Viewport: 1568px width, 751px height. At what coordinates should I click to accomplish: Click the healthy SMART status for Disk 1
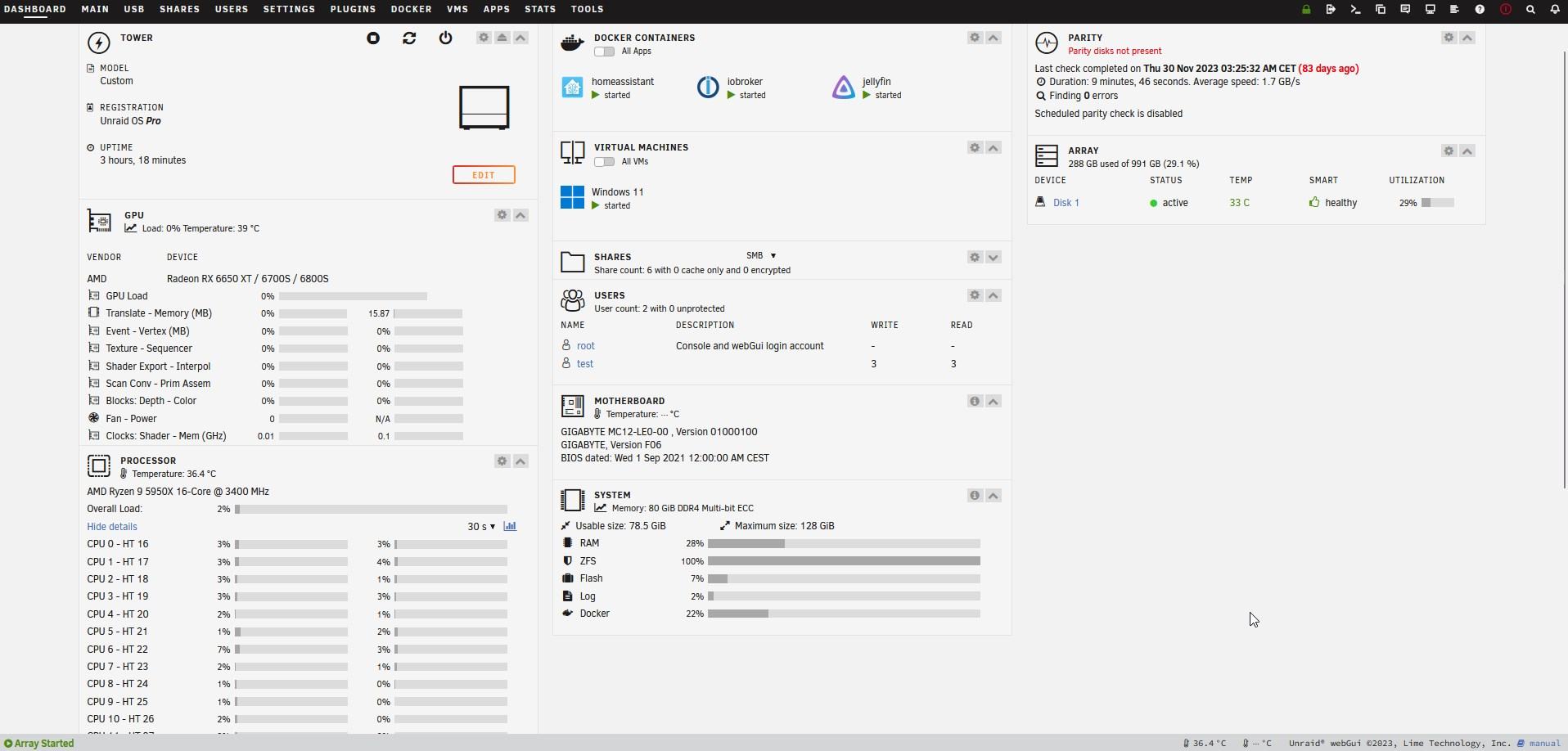pyautogui.click(x=1340, y=203)
